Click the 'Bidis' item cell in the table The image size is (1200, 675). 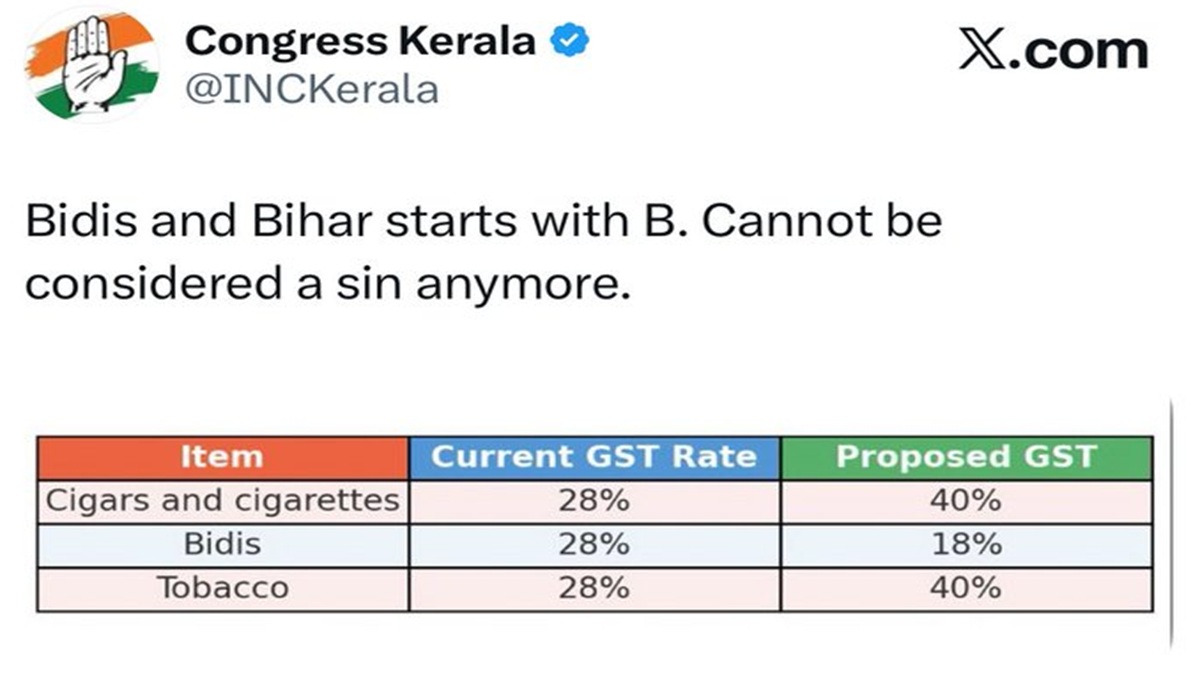(222, 544)
